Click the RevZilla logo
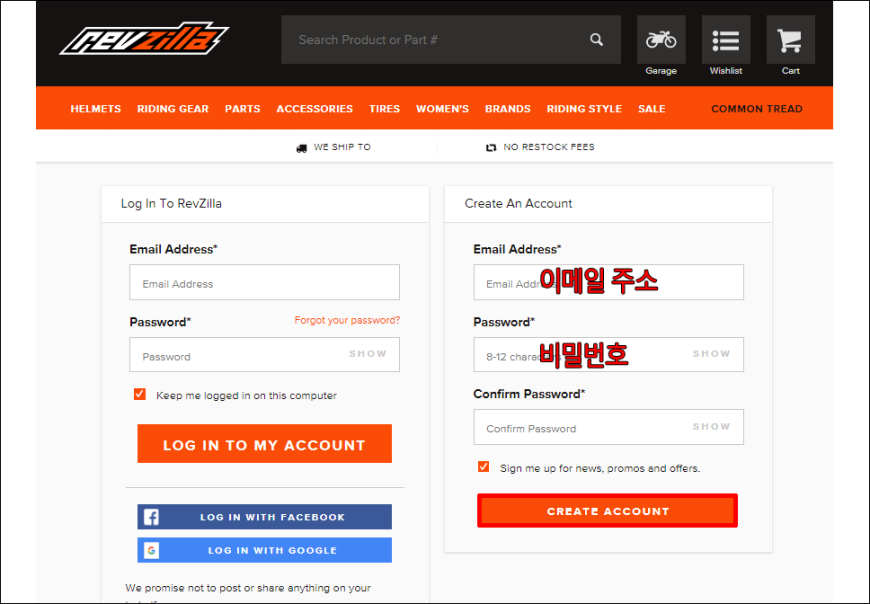This screenshot has width=870, height=604. tap(144, 39)
